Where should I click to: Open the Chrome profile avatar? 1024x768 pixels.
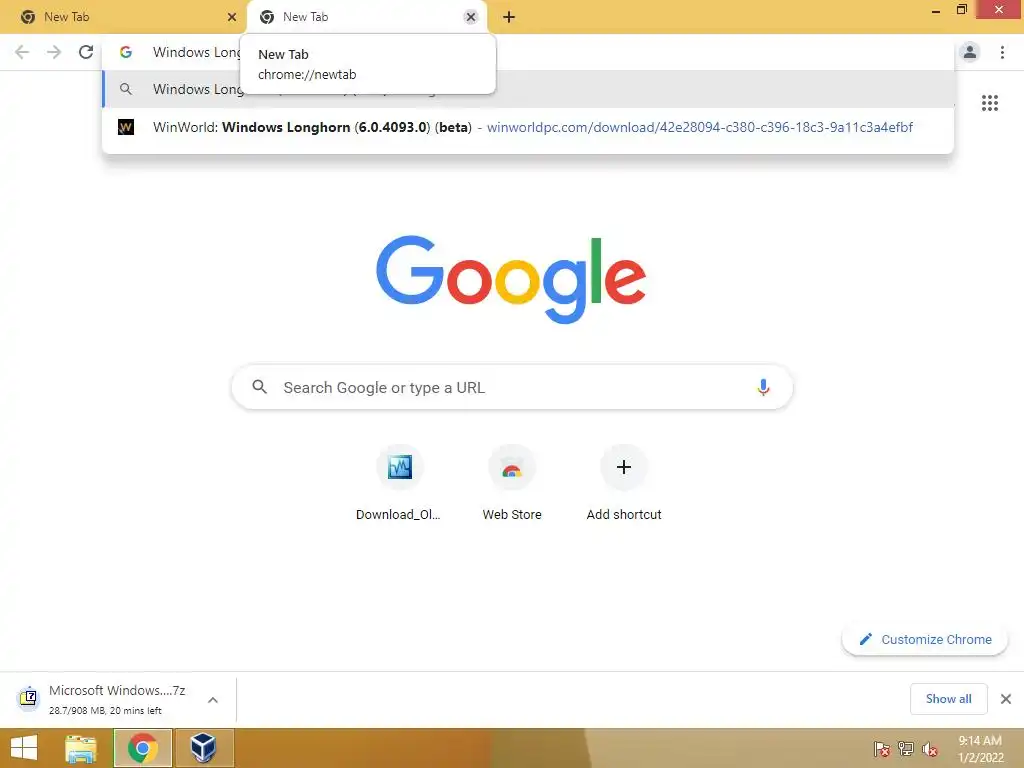(970, 52)
